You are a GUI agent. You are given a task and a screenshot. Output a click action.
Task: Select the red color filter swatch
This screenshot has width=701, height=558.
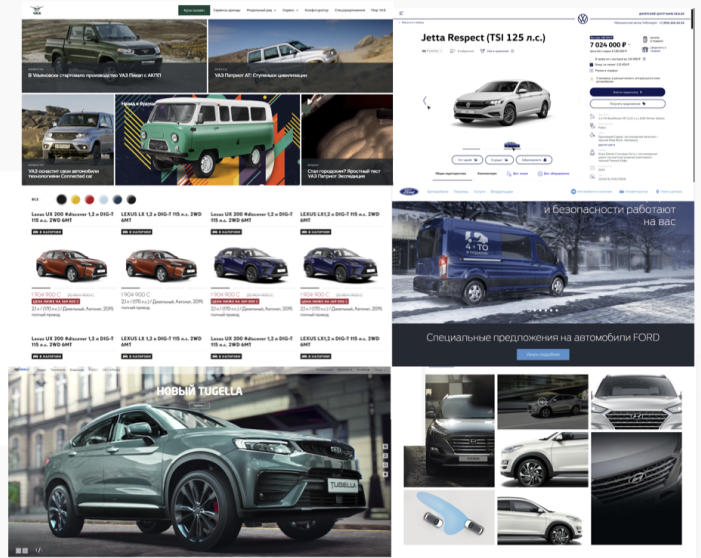pyautogui.click(x=90, y=199)
